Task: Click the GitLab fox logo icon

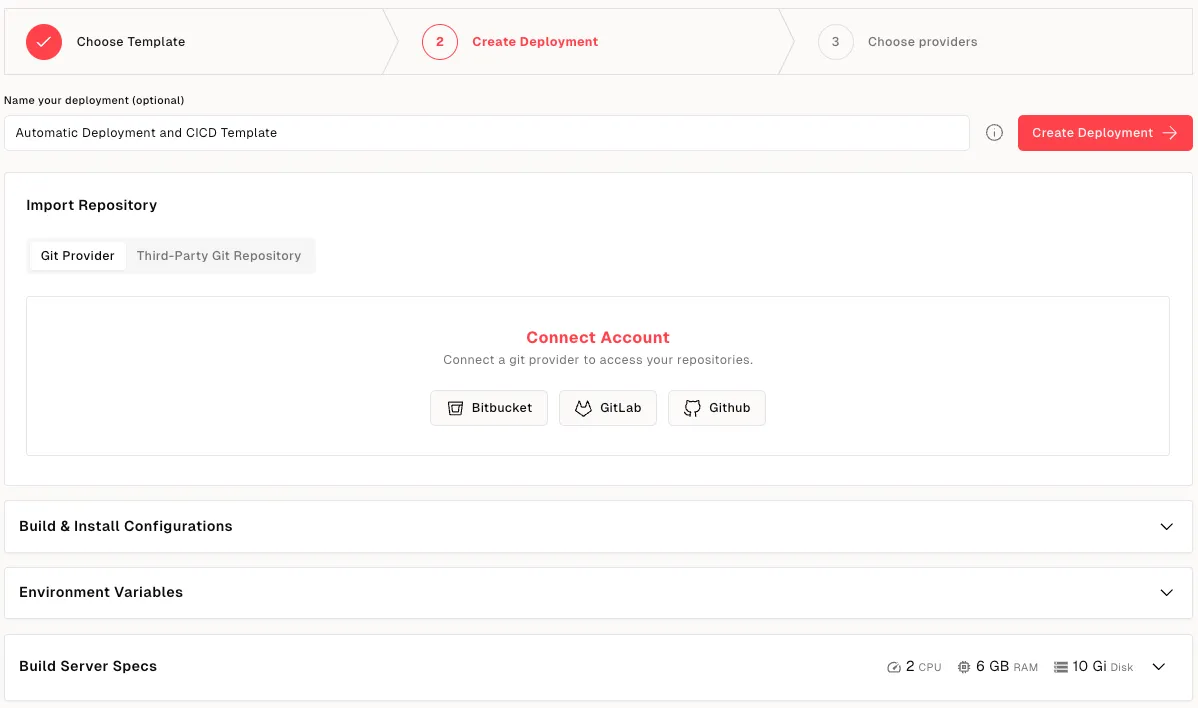Action: (x=584, y=408)
